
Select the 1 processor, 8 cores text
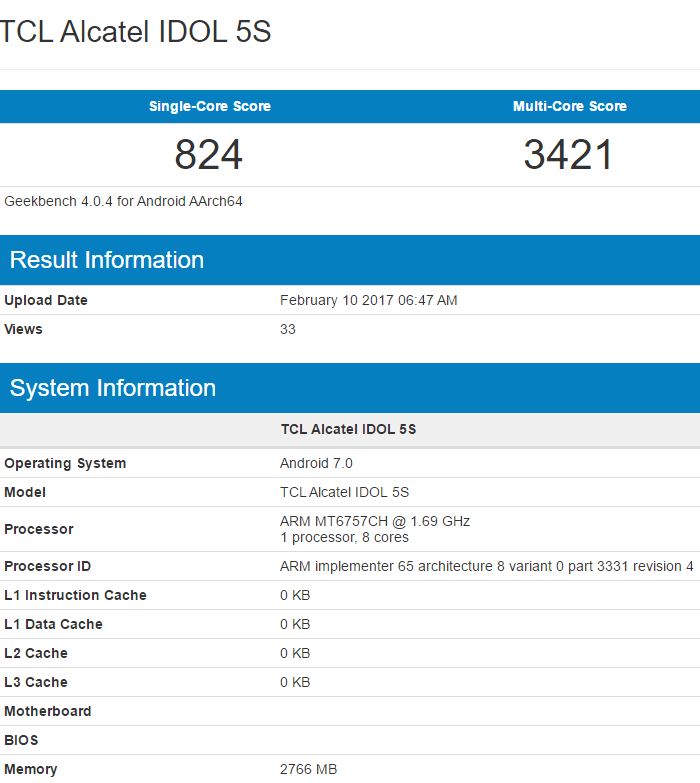(x=345, y=537)
